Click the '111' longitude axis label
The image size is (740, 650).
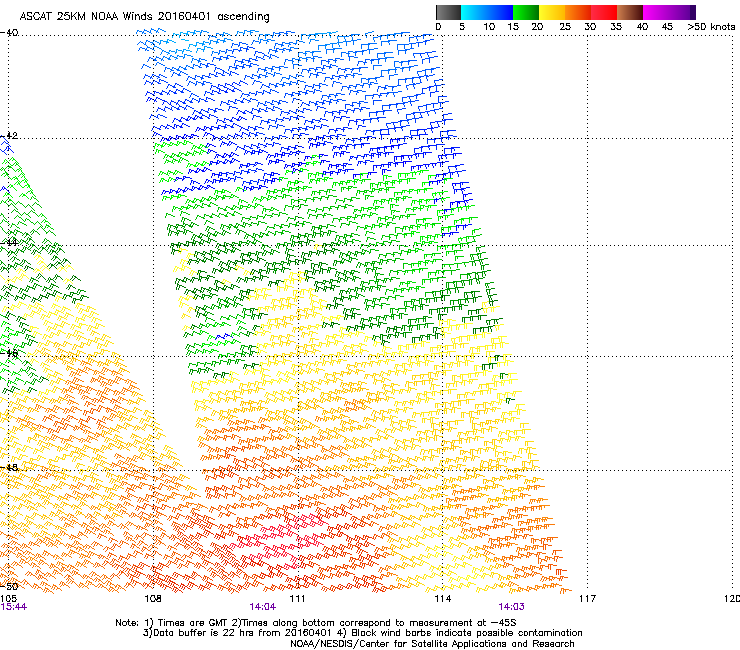click(x=297, y=599)
